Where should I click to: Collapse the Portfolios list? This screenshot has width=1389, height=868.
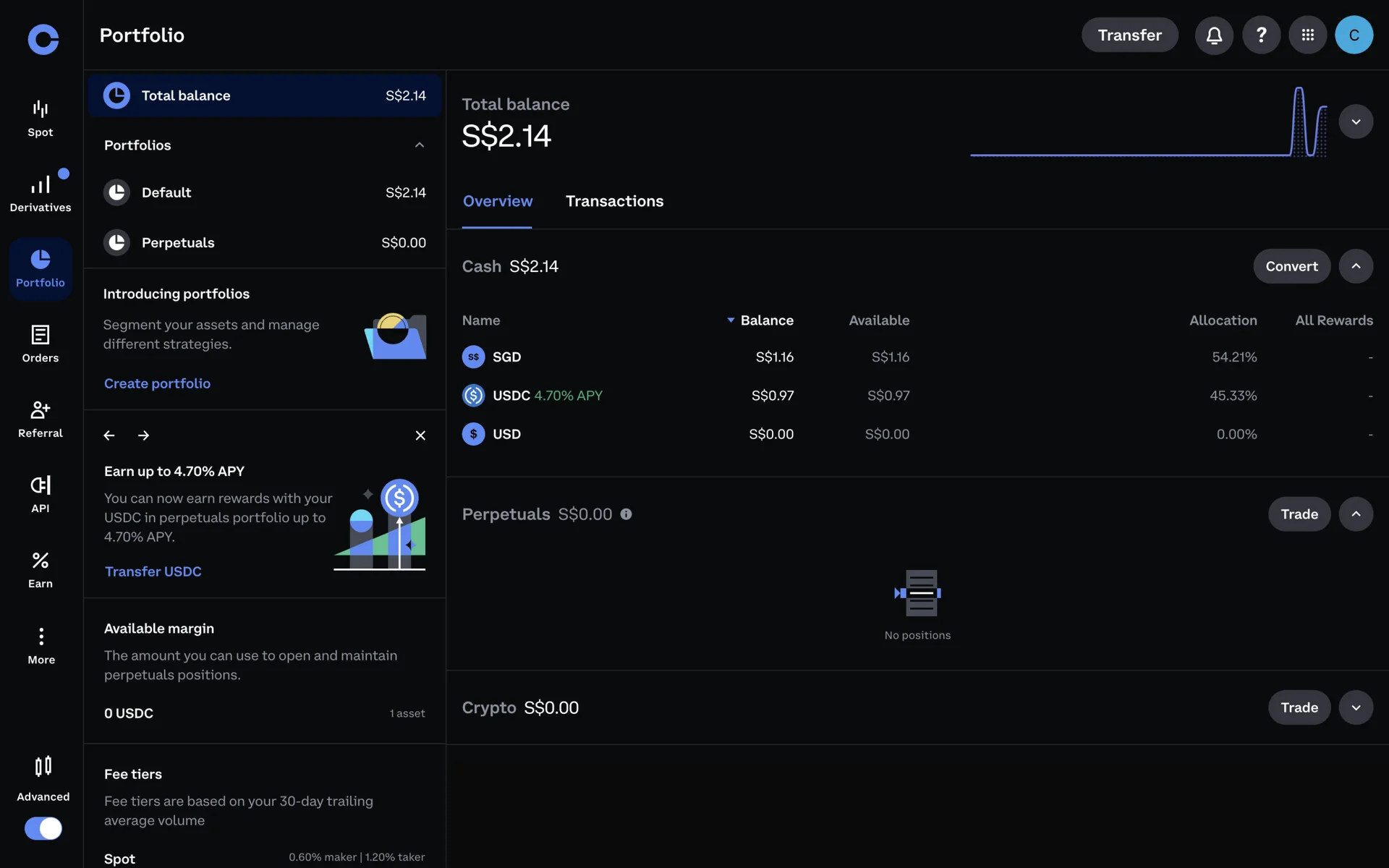[419, 145]
